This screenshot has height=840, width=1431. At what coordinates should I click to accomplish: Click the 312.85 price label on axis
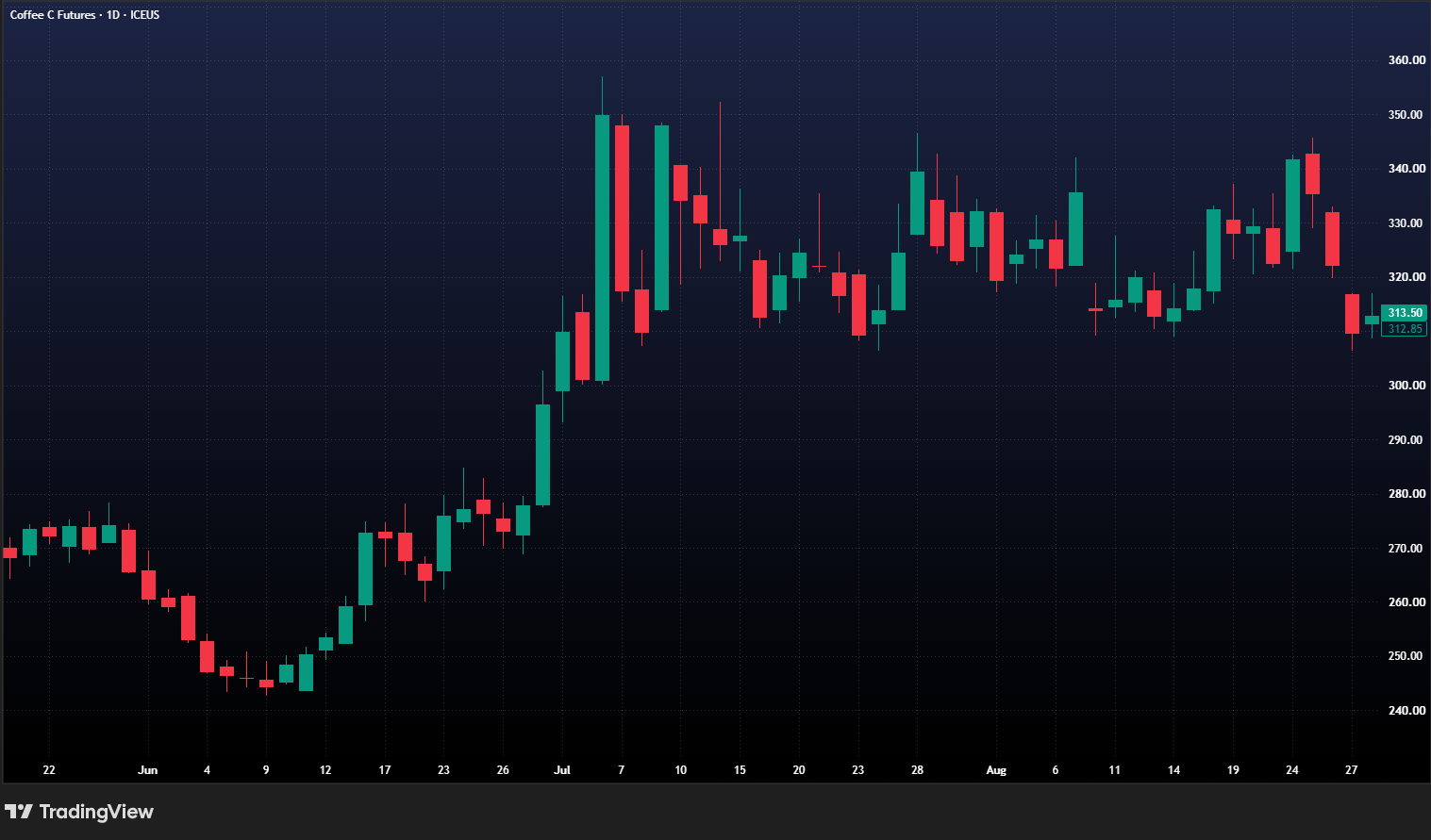point(1405,329)
